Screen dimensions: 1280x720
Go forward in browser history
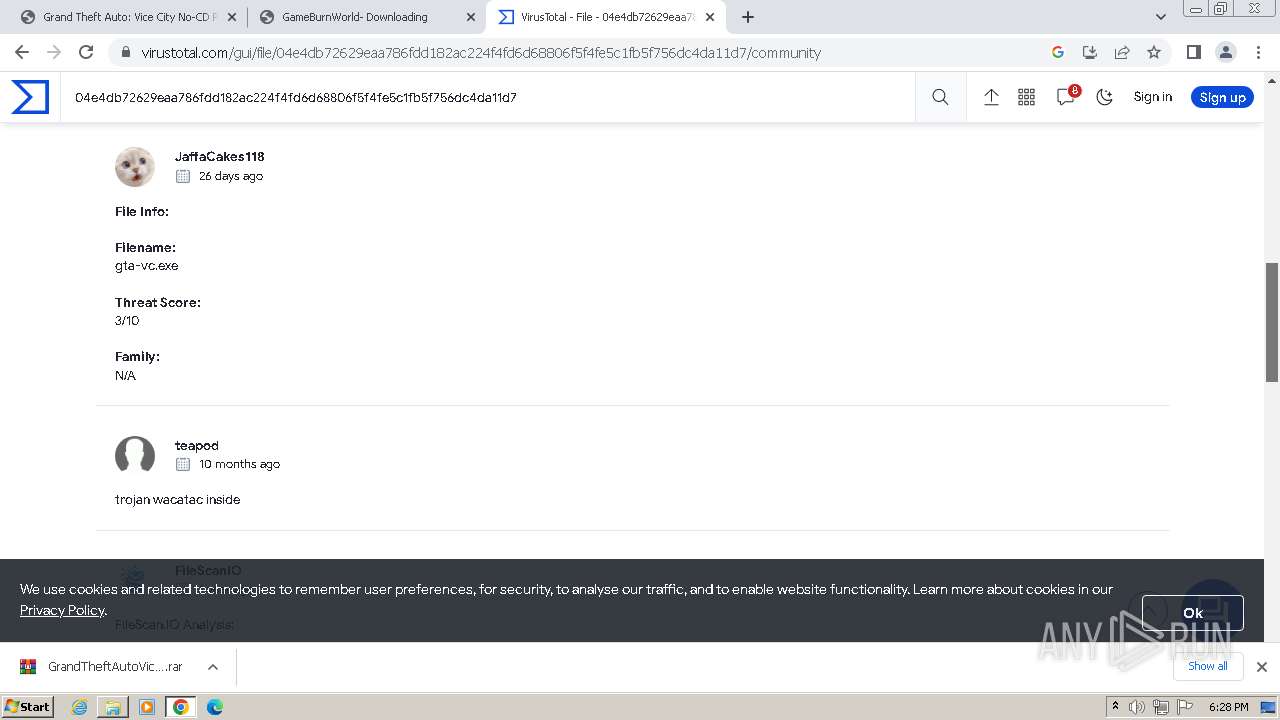click(54, 52)
